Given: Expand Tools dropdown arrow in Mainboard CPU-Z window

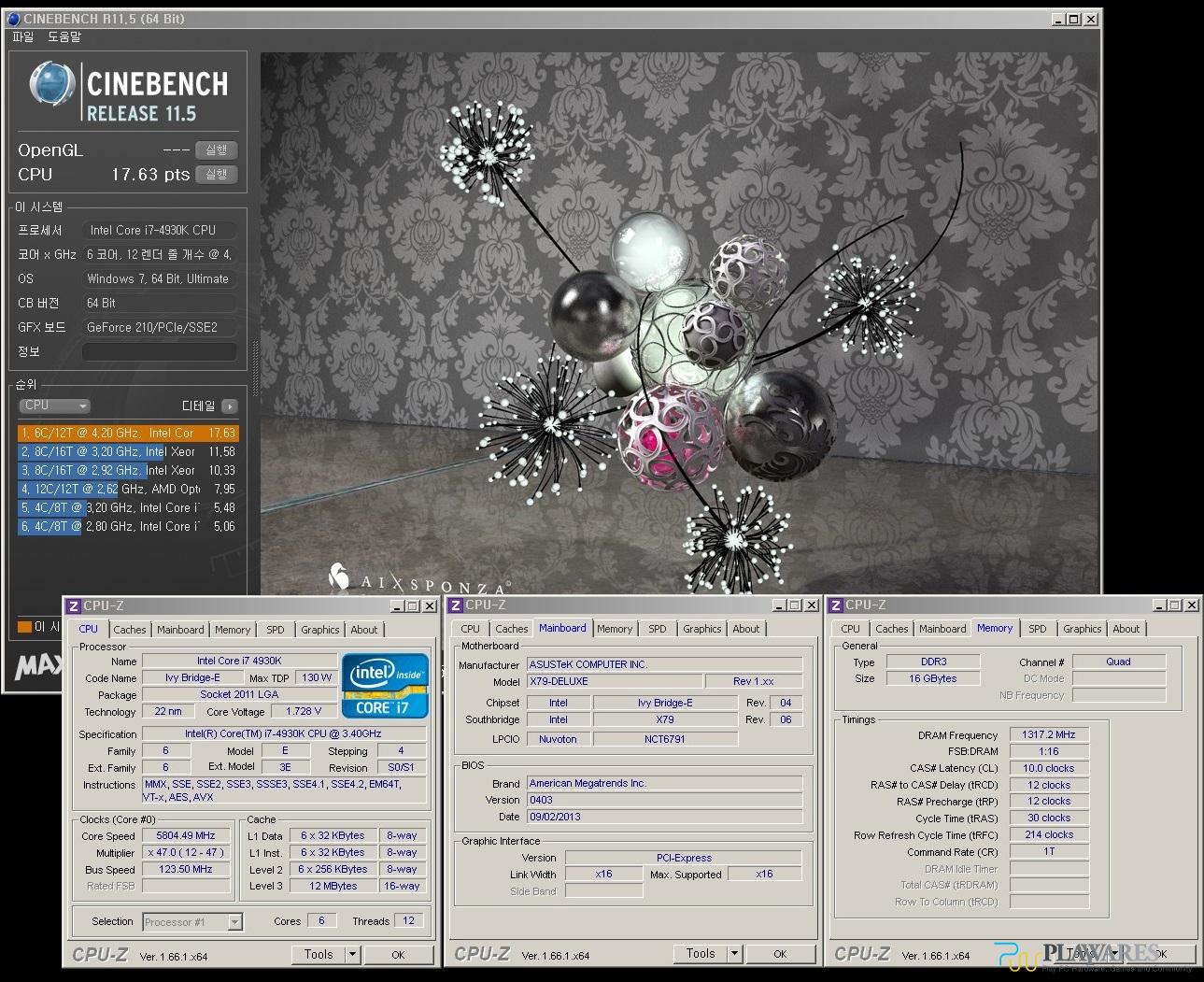Looking at the screenshot, I should (734, 954).
